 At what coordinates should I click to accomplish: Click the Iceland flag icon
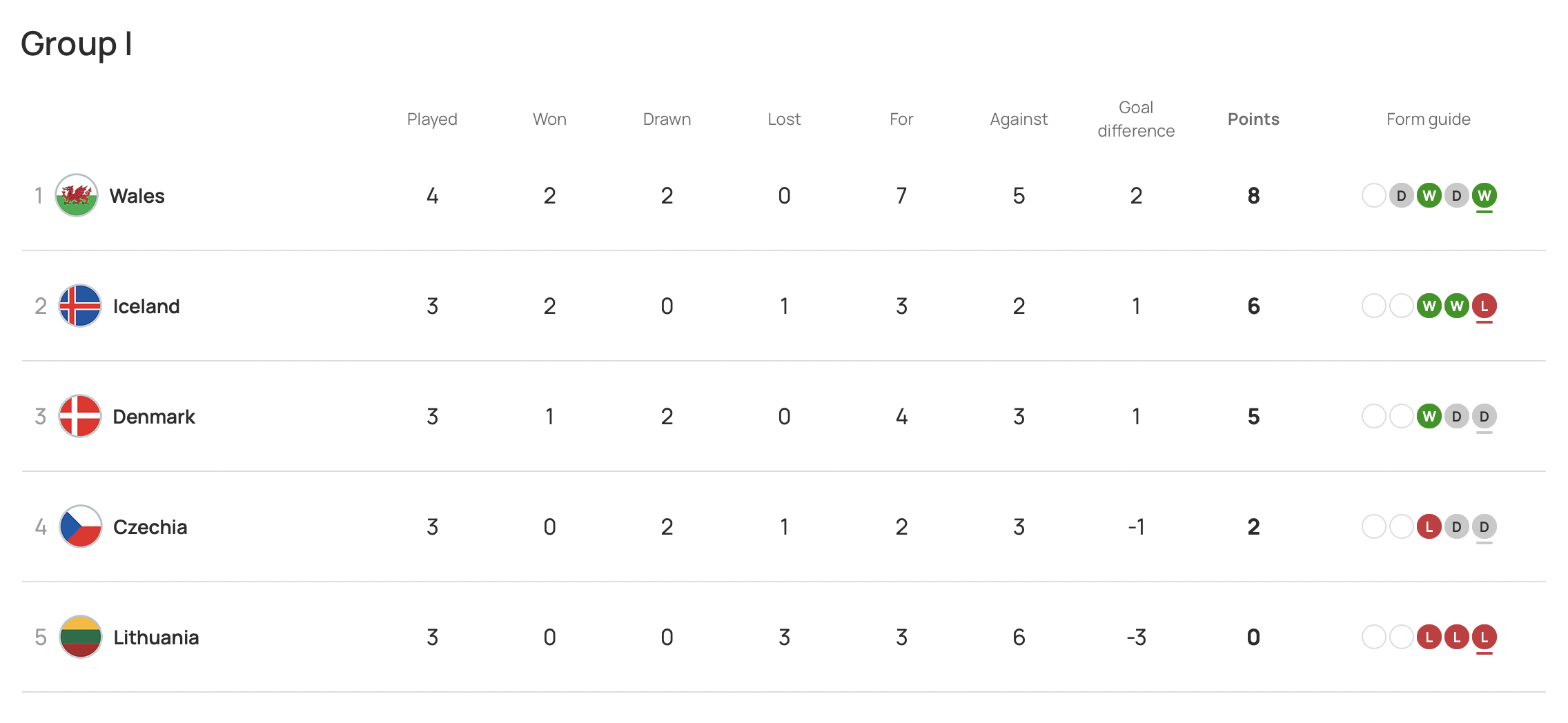tap(80, 306)
